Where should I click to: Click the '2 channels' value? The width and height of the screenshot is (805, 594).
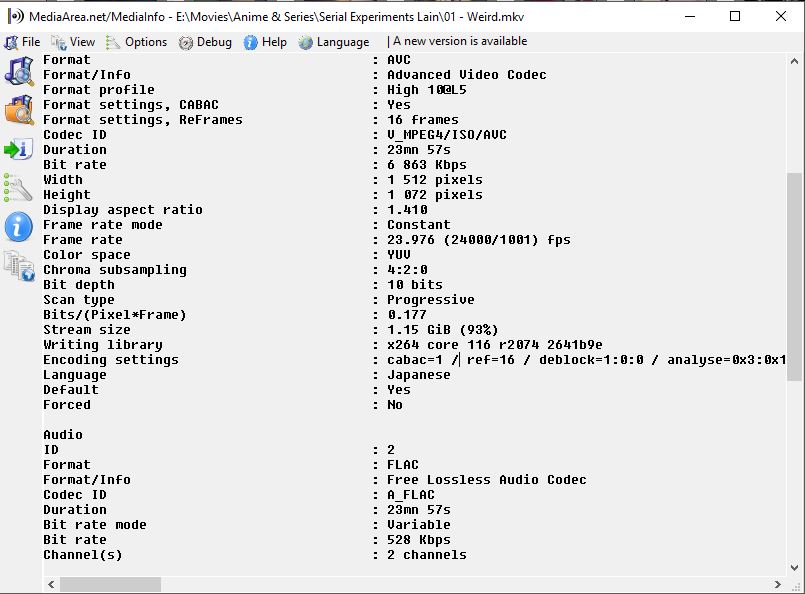pyautogui.click(x=427, y=555)
